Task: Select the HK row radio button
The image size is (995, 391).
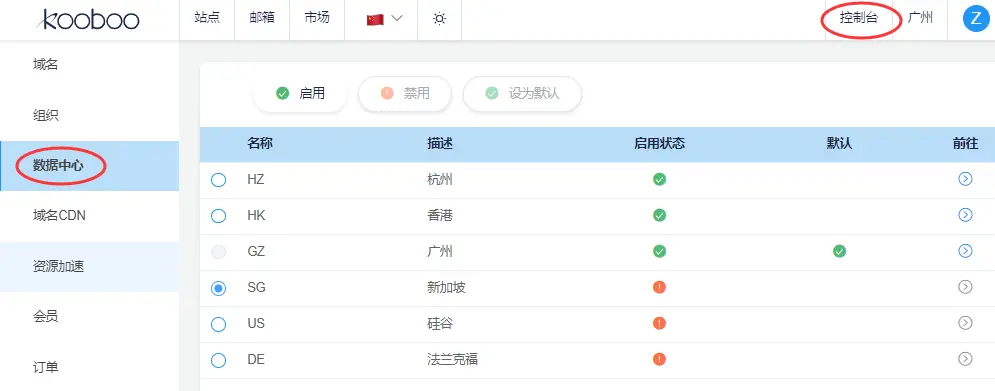Action: tap(218, 216)
